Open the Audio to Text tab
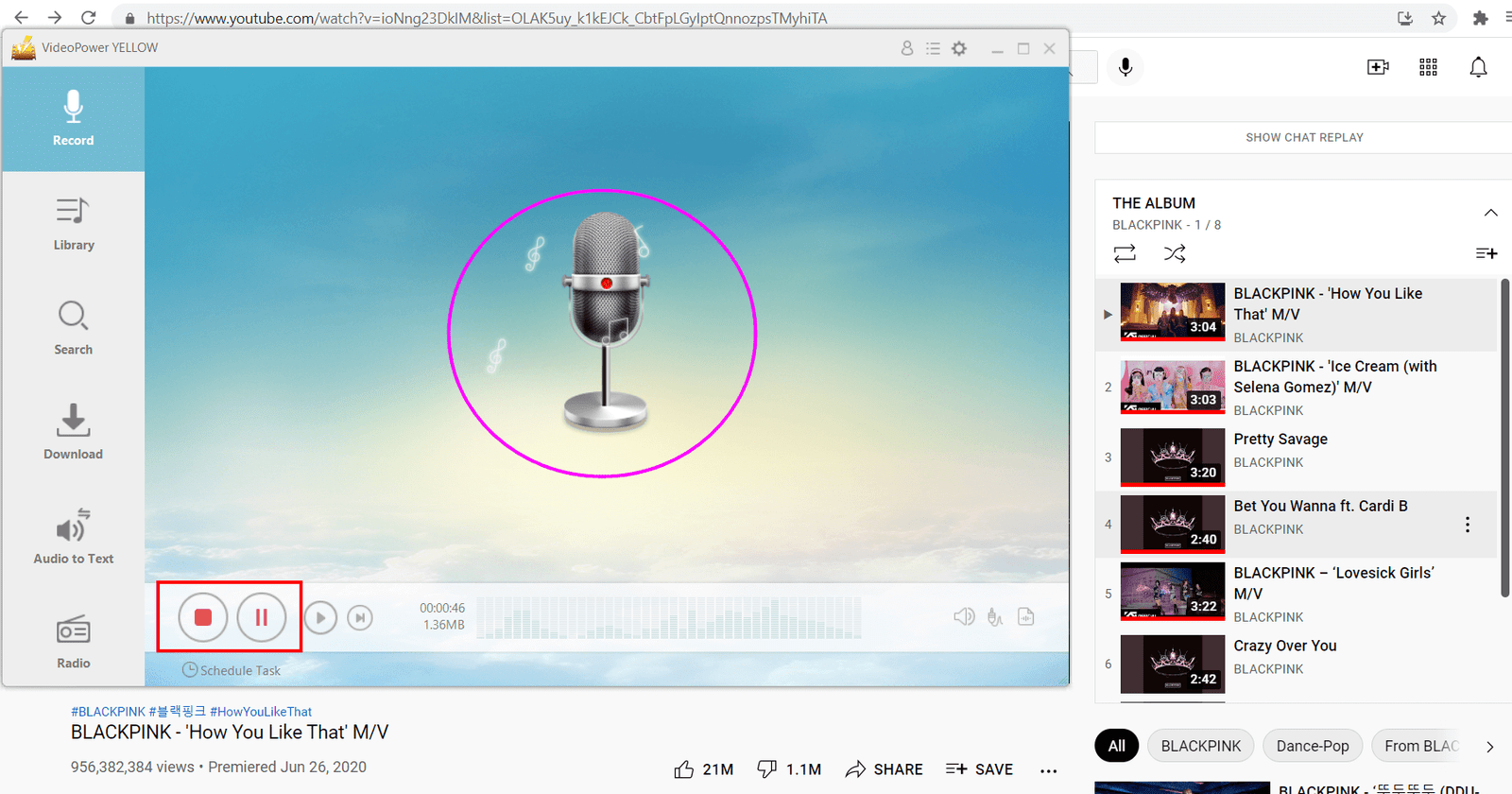 click(x=73, y=537)
